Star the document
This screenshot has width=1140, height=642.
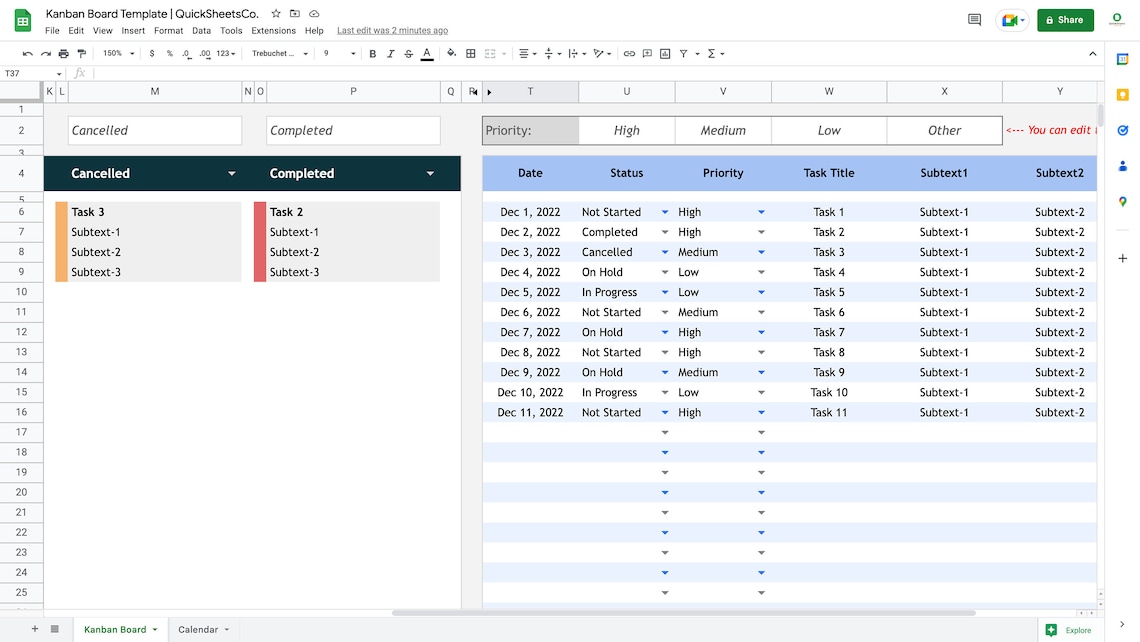276,14
